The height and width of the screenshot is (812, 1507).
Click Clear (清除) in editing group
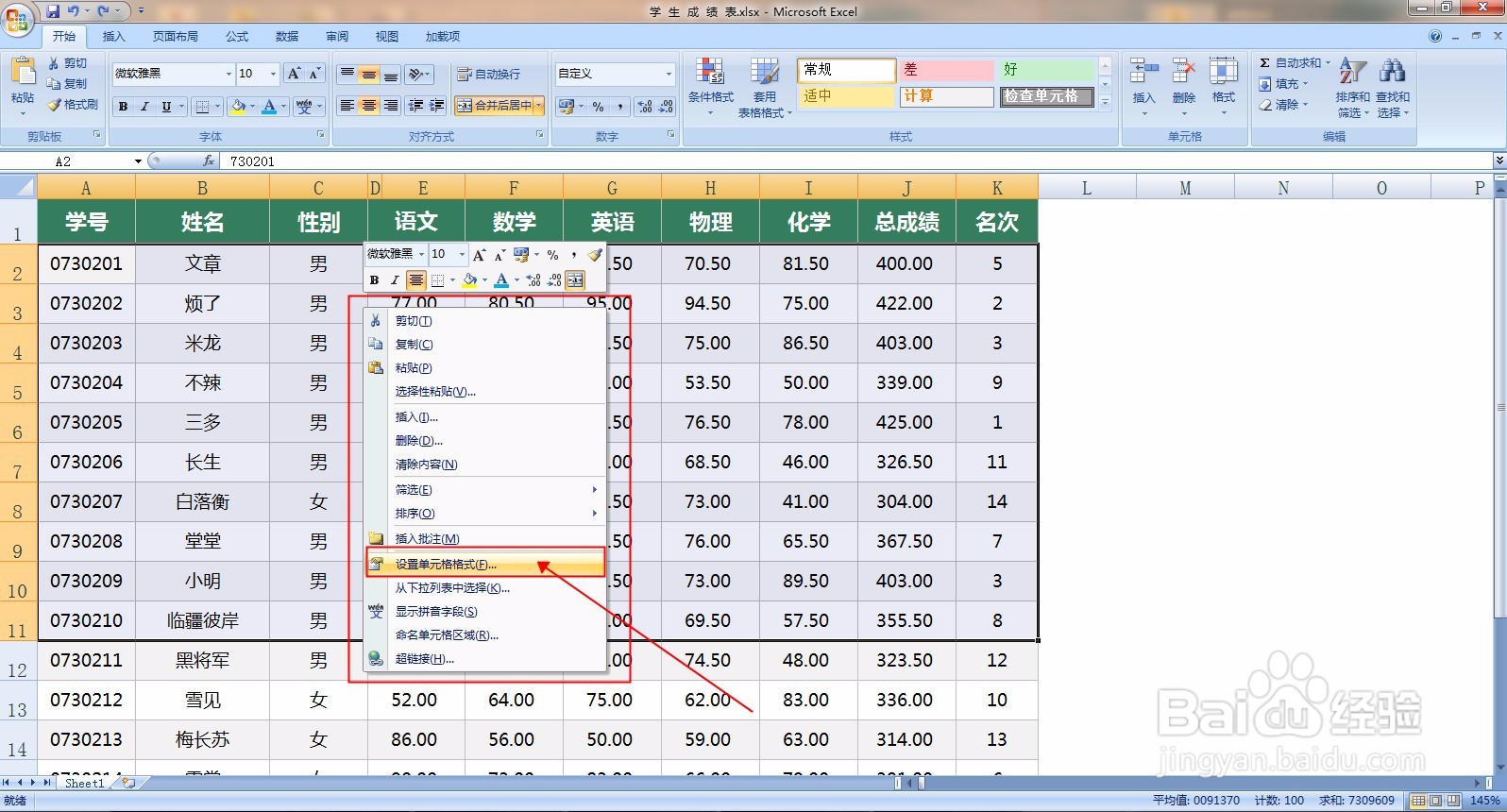[x=1285, y=105]
